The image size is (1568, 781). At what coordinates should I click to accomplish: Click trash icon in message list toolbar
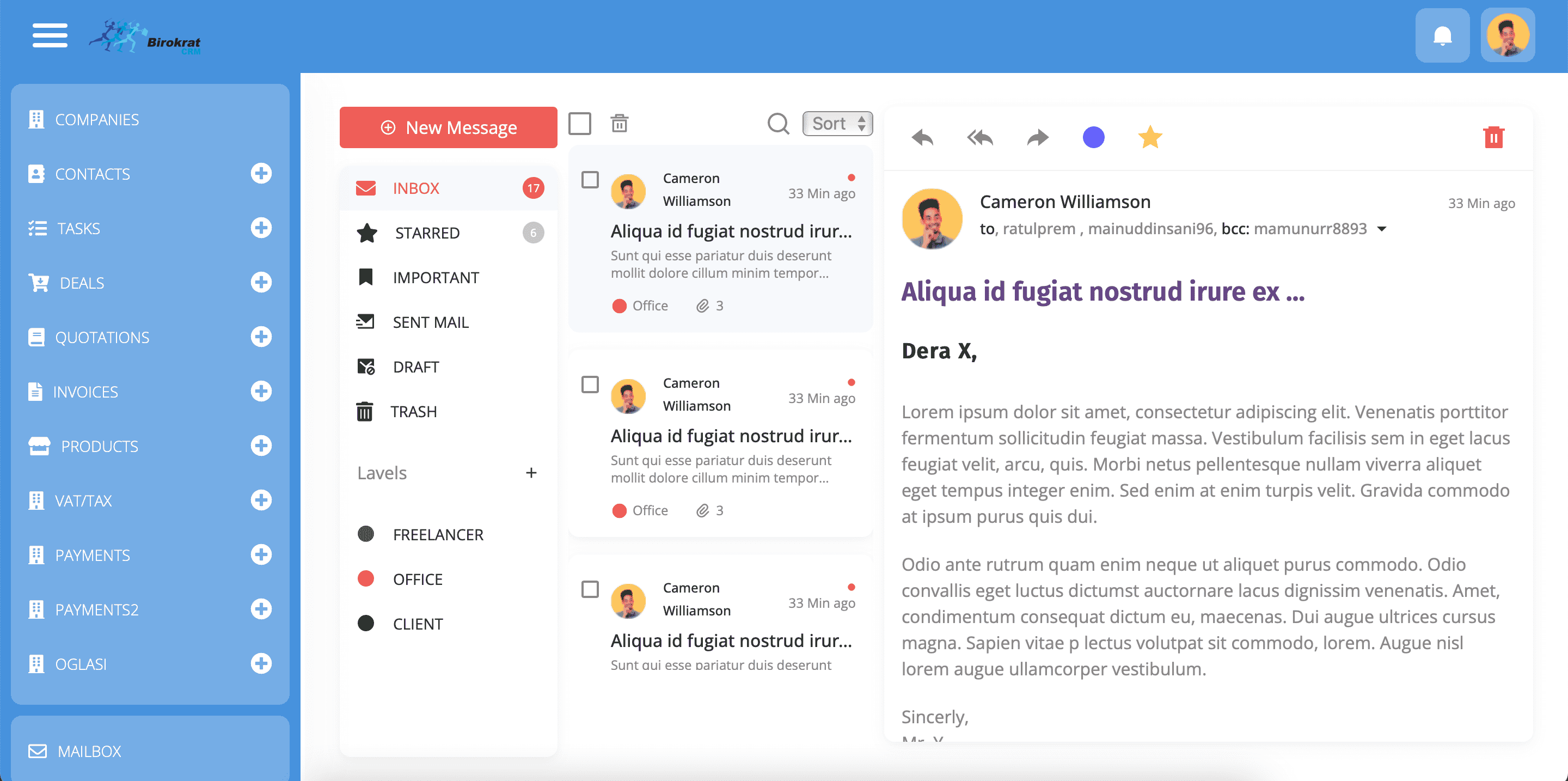(x=619, y=124)
